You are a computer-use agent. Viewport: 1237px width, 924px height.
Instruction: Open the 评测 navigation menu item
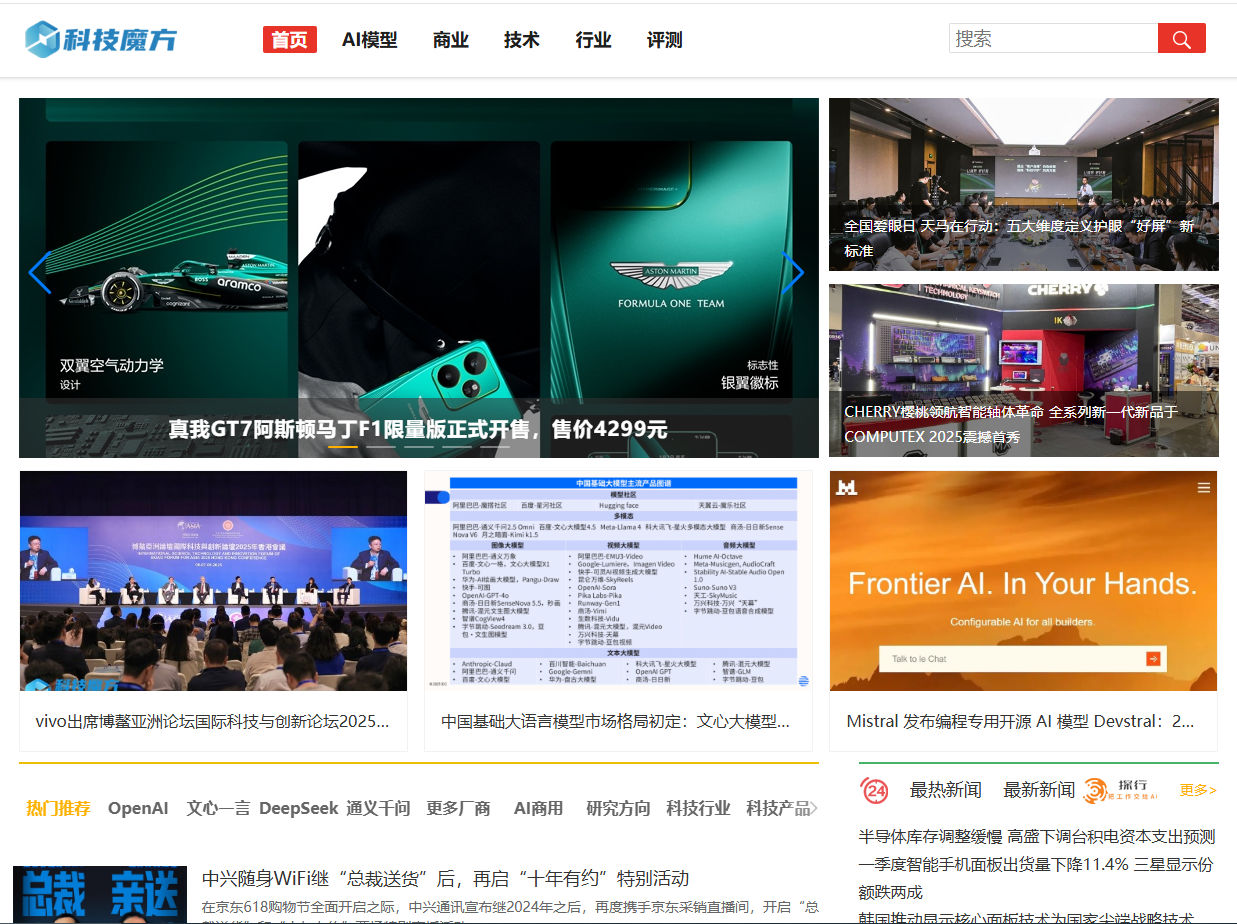[664, 40]
